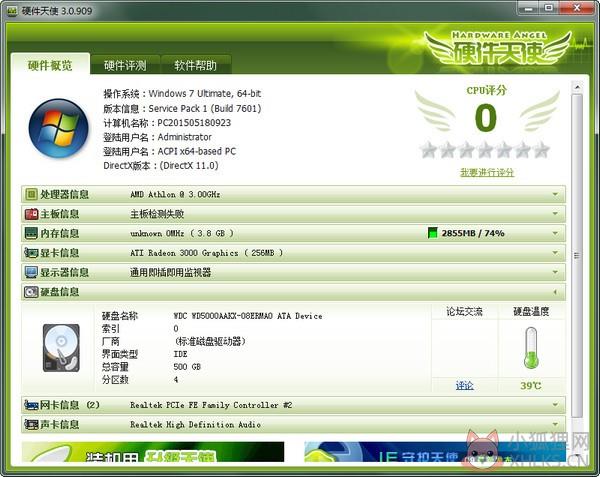Click the 39℃ temperature reading
The width and height of the screenshot is (600, 477).
click(x=531, y=386)
